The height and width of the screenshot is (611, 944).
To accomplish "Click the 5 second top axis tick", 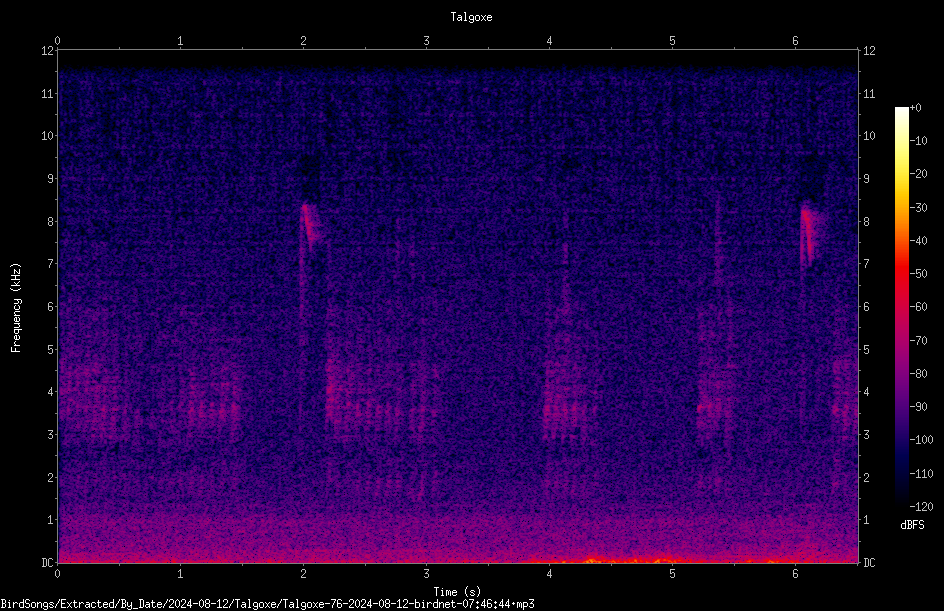I will 672,41.
